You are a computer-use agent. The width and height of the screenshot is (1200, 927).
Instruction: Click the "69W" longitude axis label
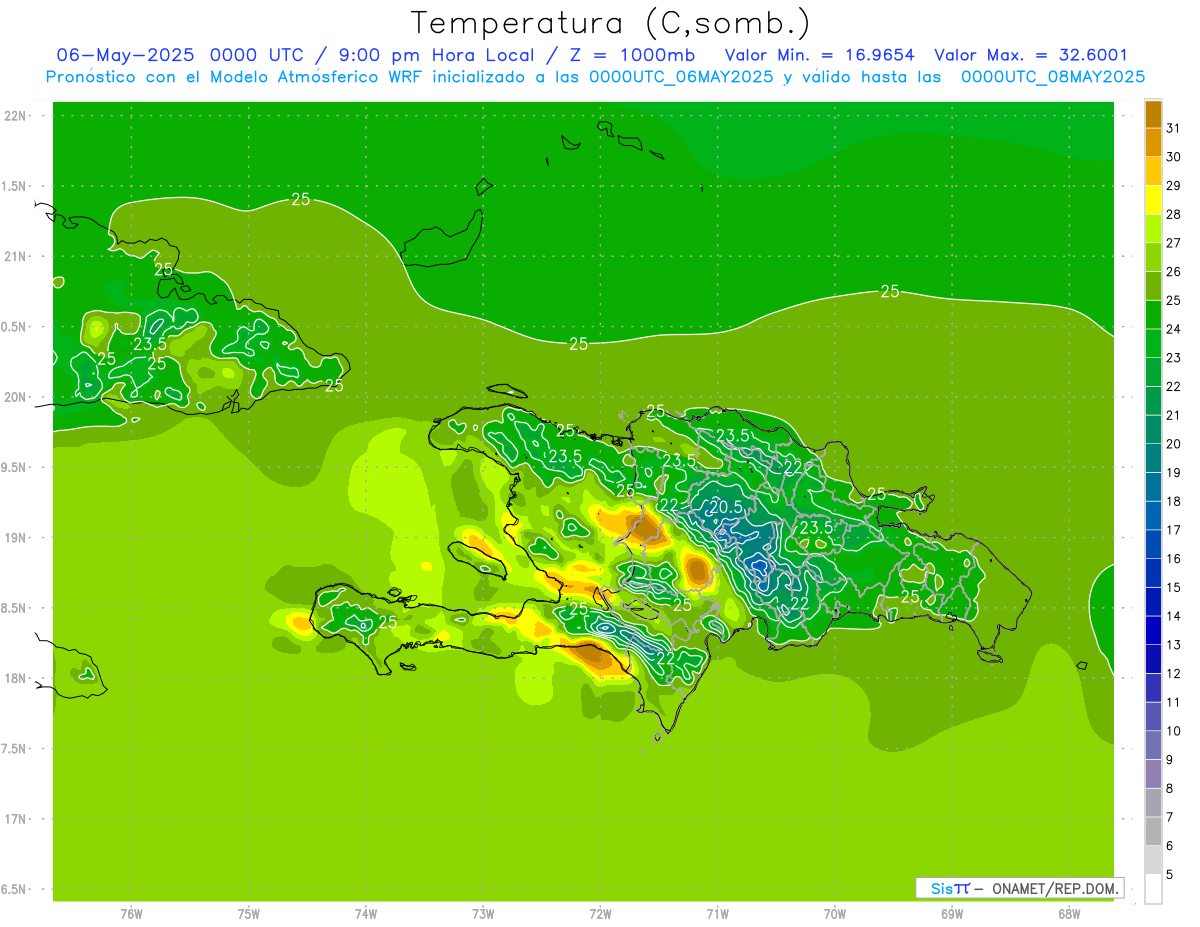tap(952, 914)
